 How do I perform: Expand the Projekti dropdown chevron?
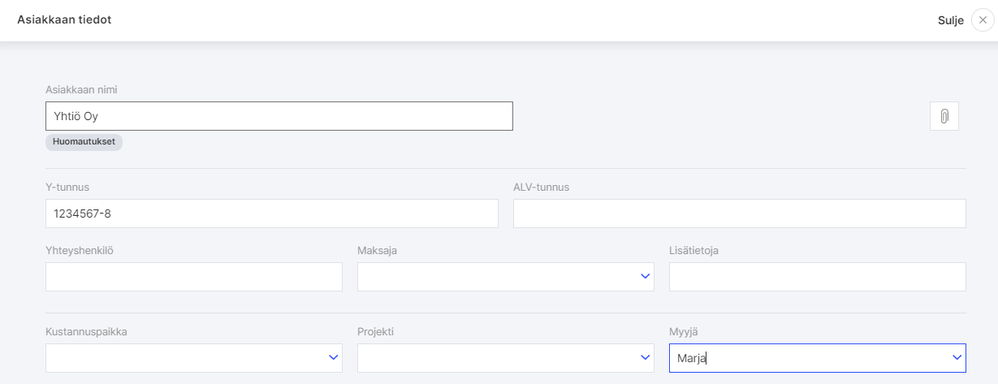[x=645, y=358]
